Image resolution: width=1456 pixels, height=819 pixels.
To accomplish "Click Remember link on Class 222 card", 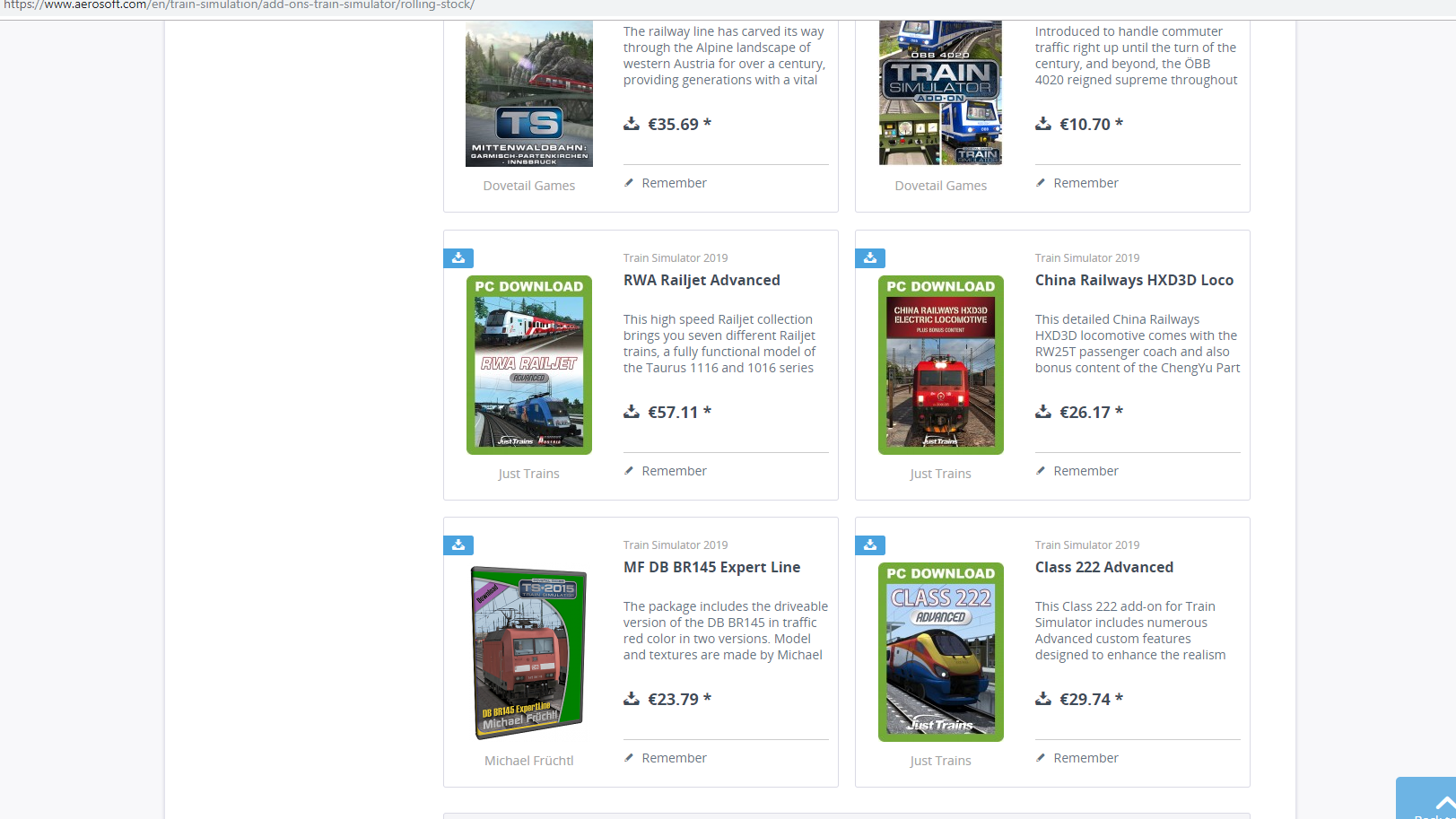I will pyautogui.click(x=1085, y=758).
